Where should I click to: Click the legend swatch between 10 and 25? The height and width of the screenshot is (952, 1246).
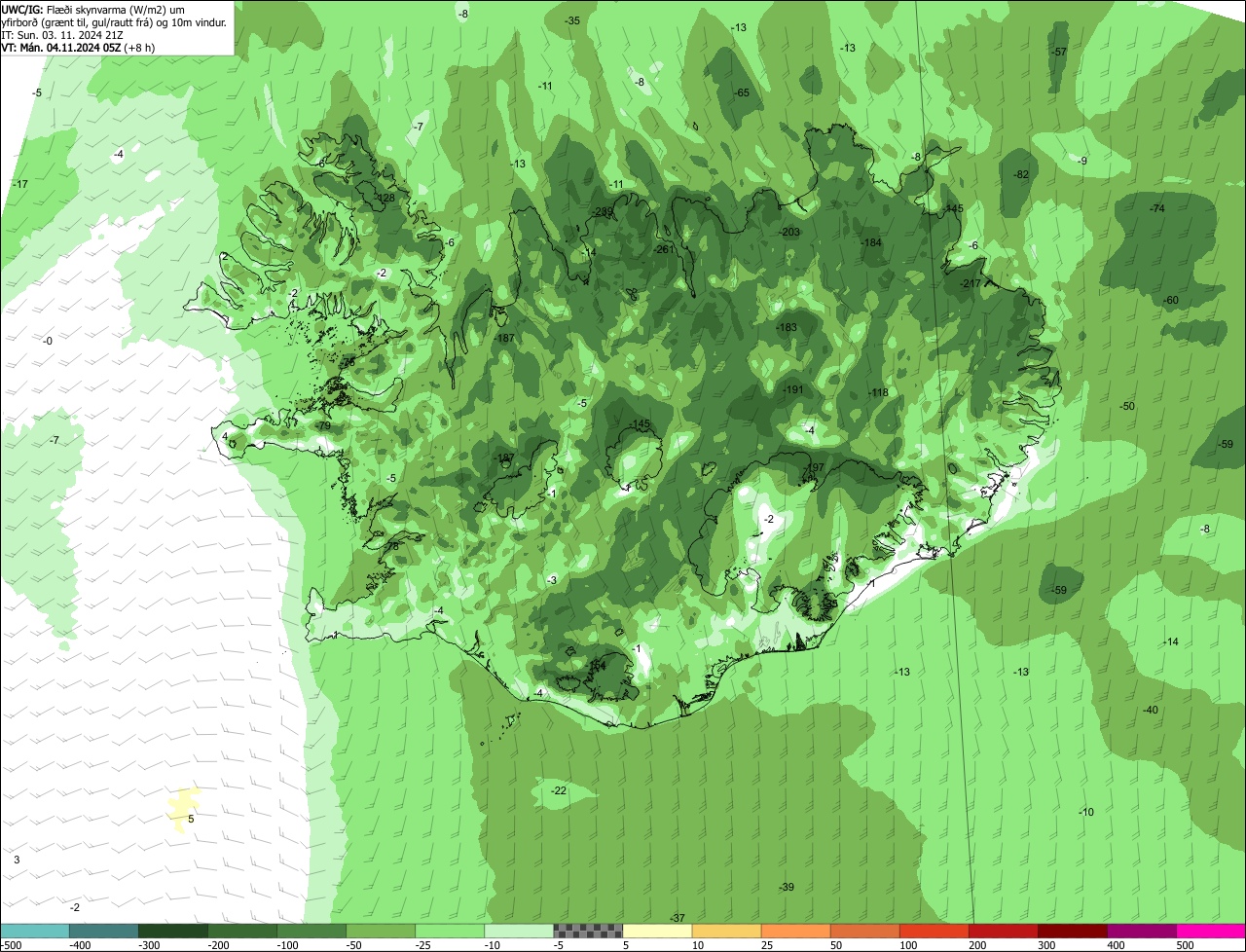726,931
